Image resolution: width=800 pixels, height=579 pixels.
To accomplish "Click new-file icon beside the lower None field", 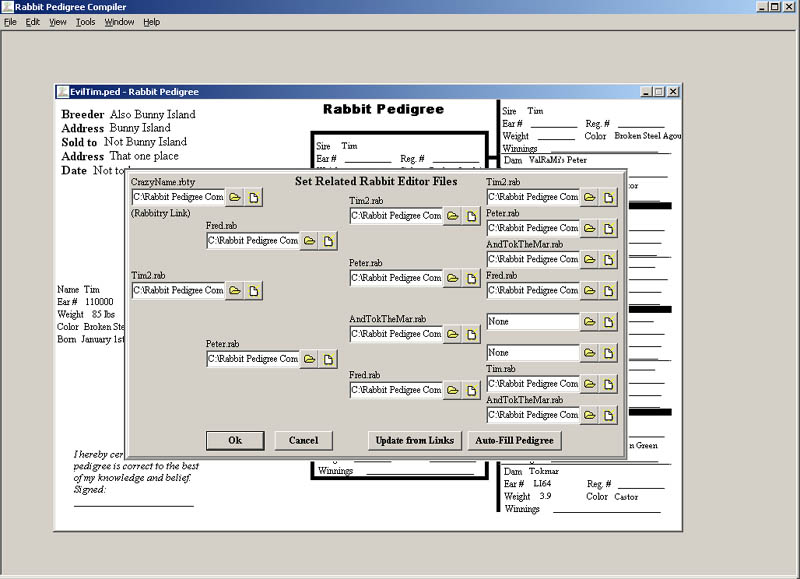I will [610, 353].
